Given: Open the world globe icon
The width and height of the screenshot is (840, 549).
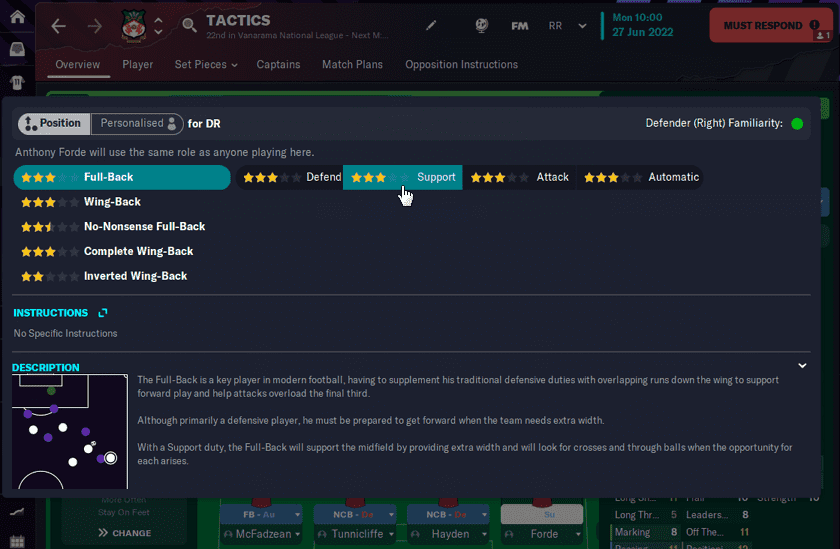Looking at the screenshot, I should [x=482, y=25].
